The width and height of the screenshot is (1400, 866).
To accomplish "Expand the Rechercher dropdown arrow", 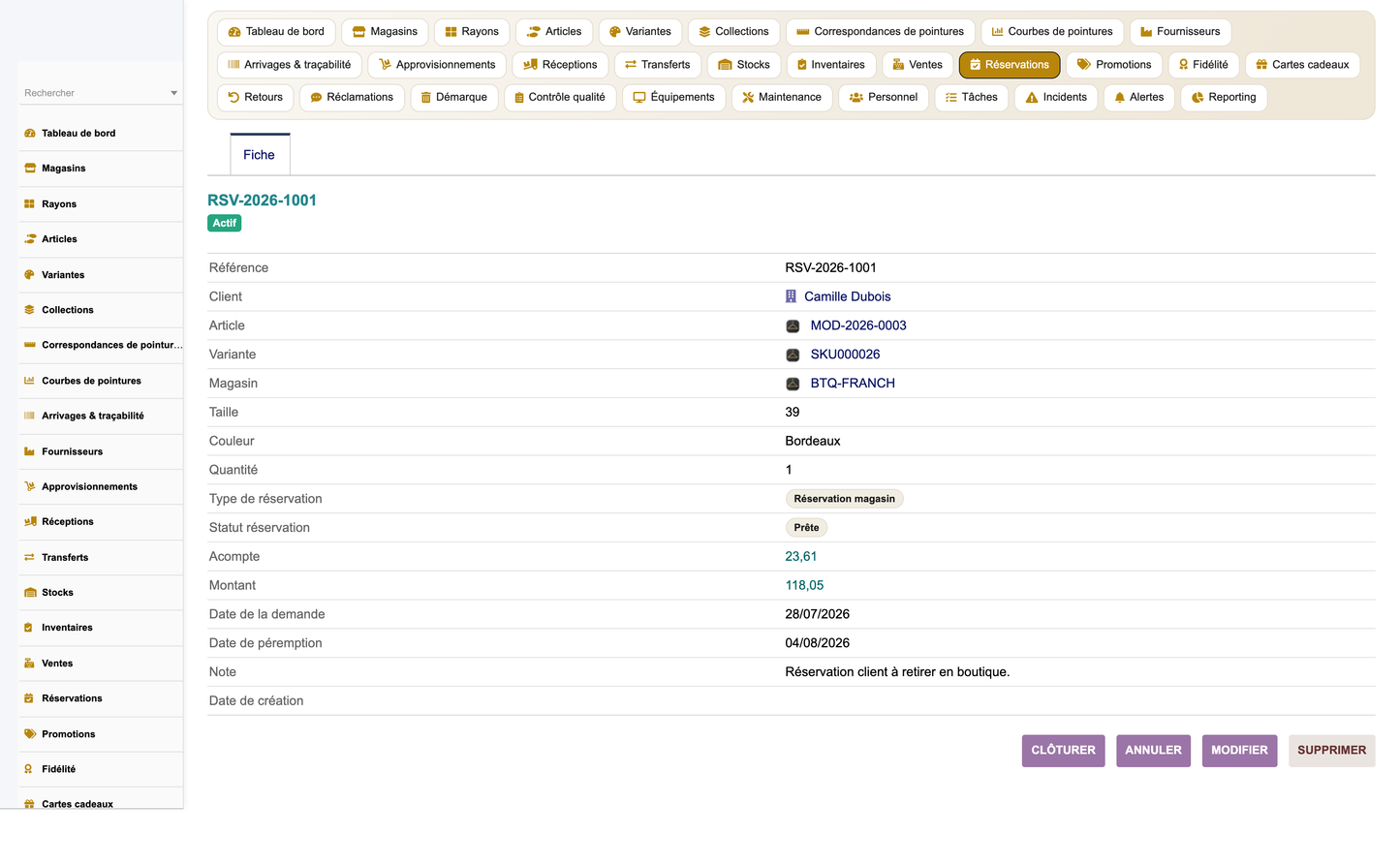I will pyautogui.click(x=174, y=93).
